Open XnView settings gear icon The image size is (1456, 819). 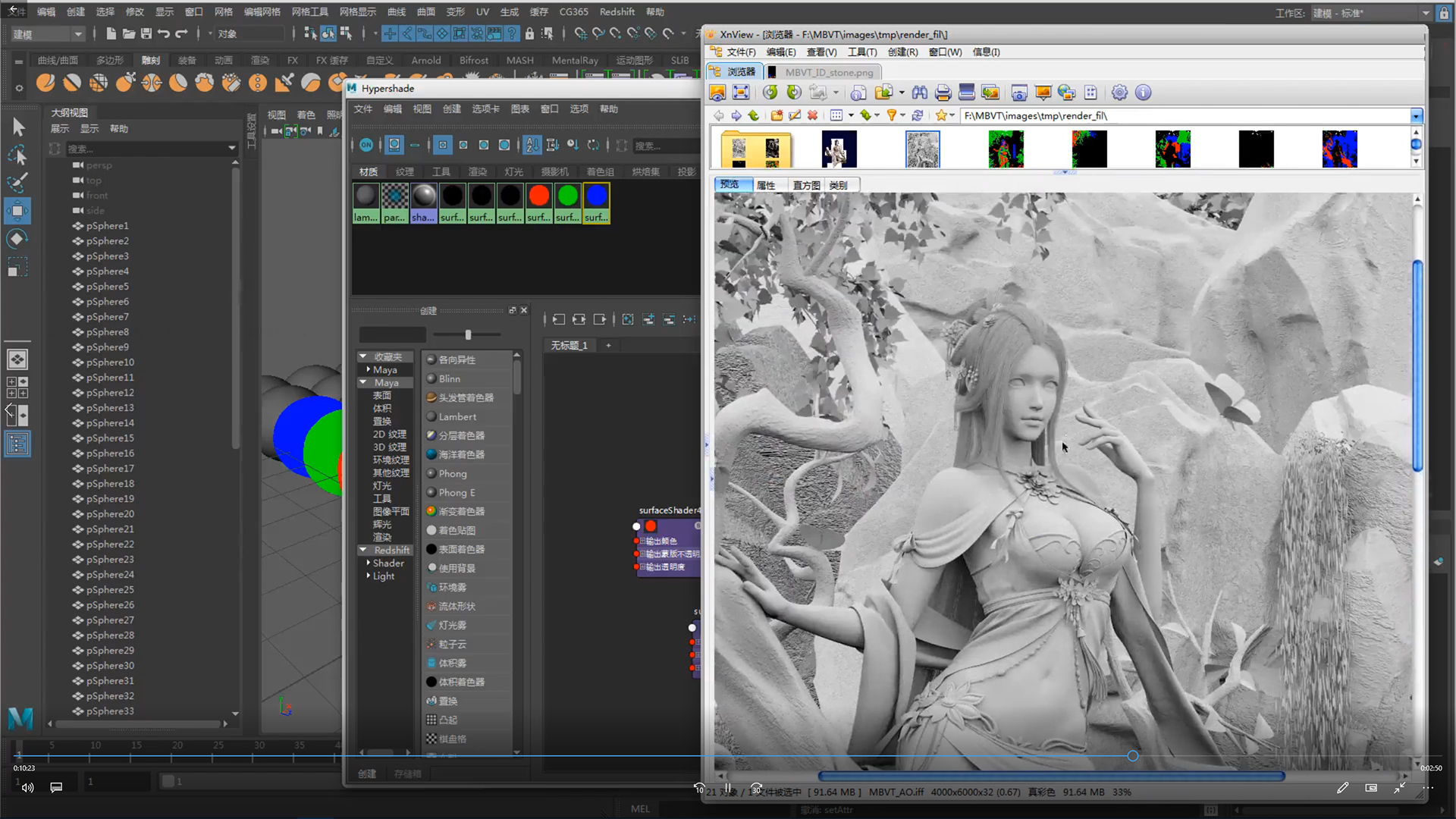point(1119,93)
